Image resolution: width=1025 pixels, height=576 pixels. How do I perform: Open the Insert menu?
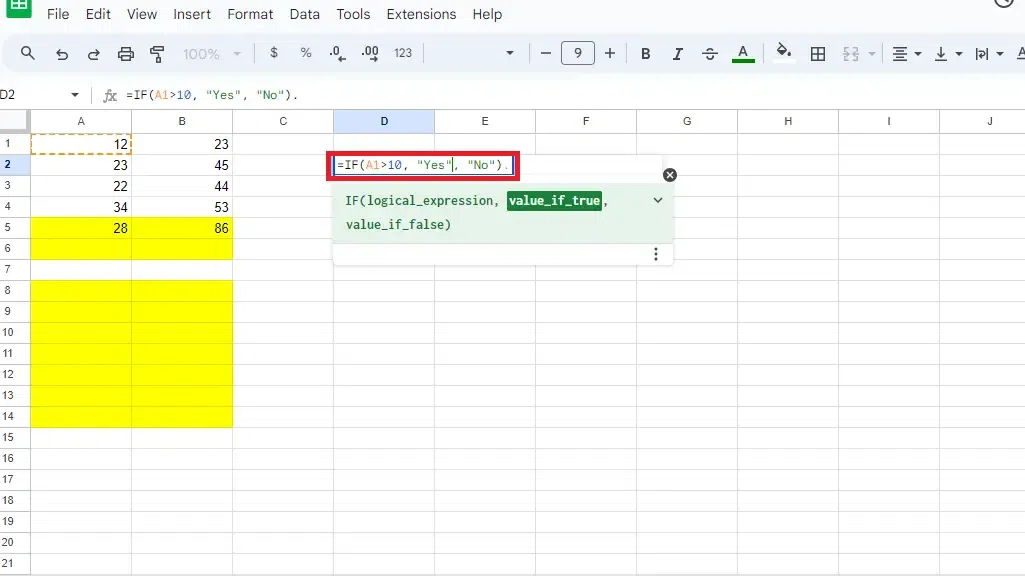tap(192, 14)
